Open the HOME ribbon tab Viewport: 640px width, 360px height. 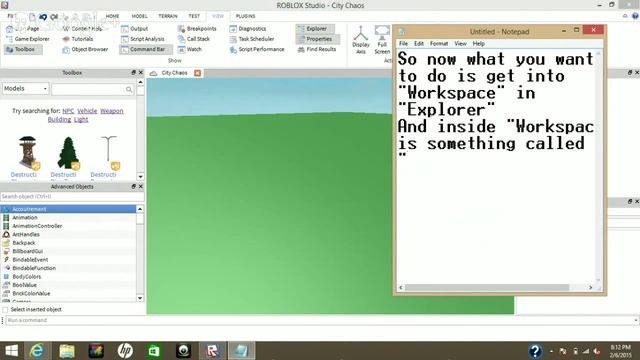tap(112, 16)
